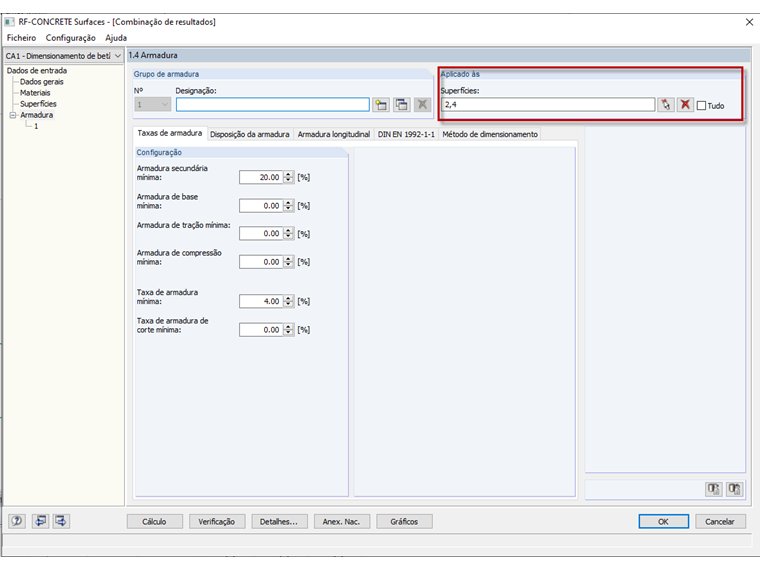Viewport: 760px width, 570px height.
Task: Select Superfícies in the tree
Action: 38,104
